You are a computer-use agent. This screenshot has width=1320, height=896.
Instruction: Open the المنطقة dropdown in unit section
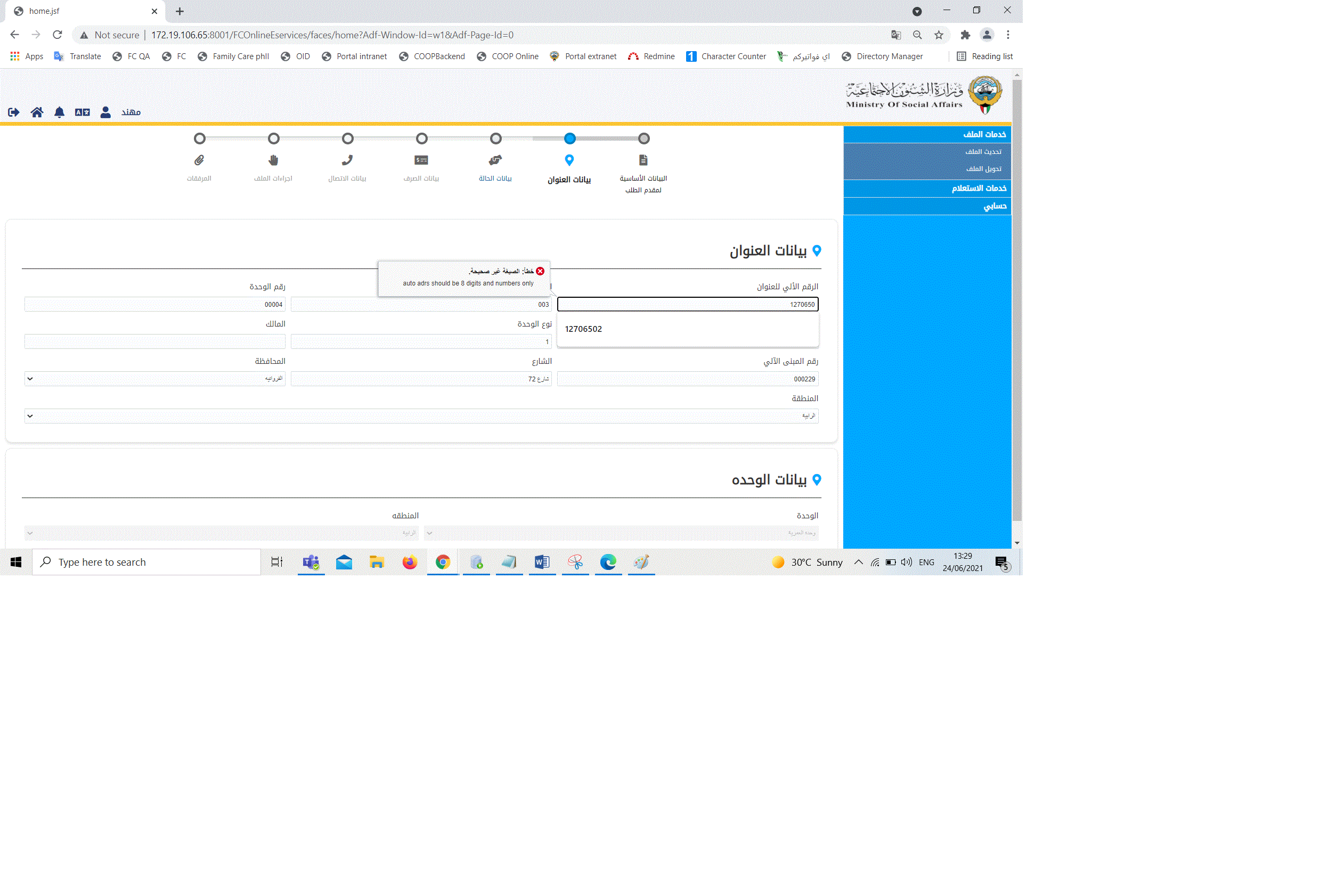(222, 534)
